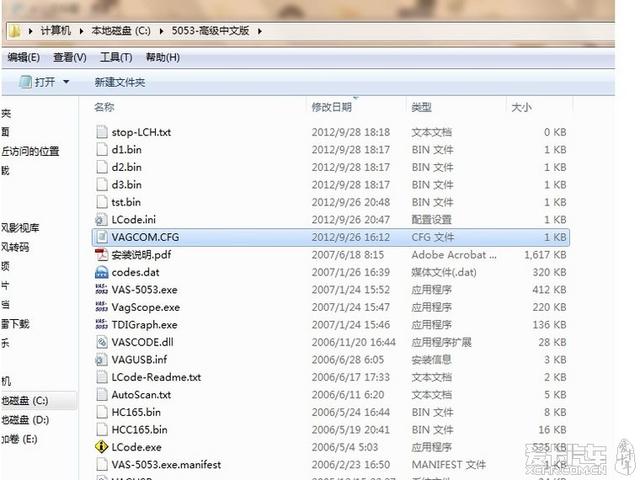Select the d3.bin file icon
Viewport: 640px width, 480px height.
click(102, 184)
